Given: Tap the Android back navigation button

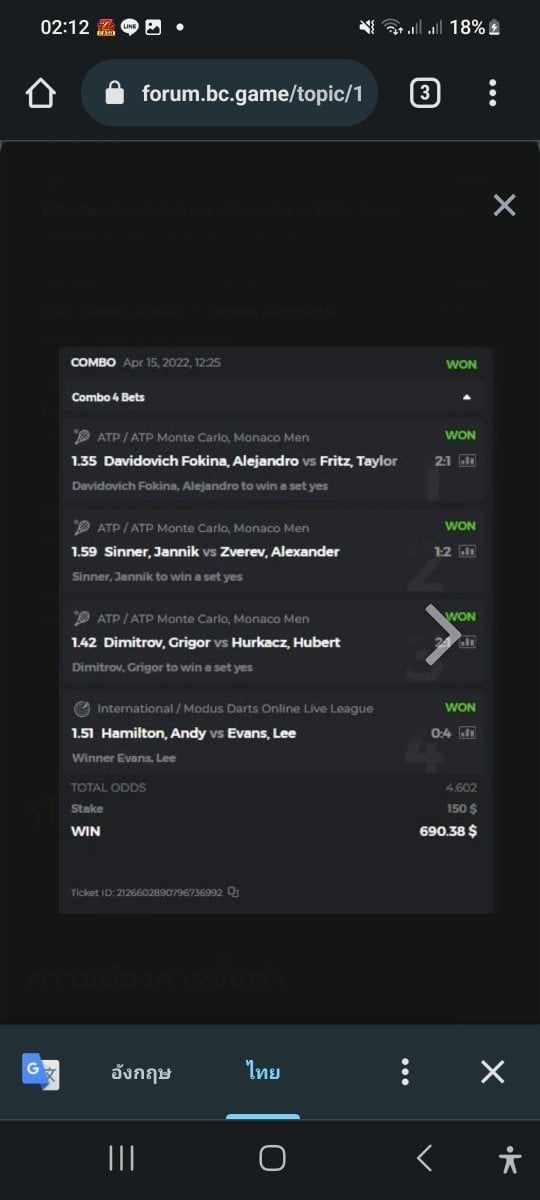Looking at the screenshot, I should coord(424,1159).
